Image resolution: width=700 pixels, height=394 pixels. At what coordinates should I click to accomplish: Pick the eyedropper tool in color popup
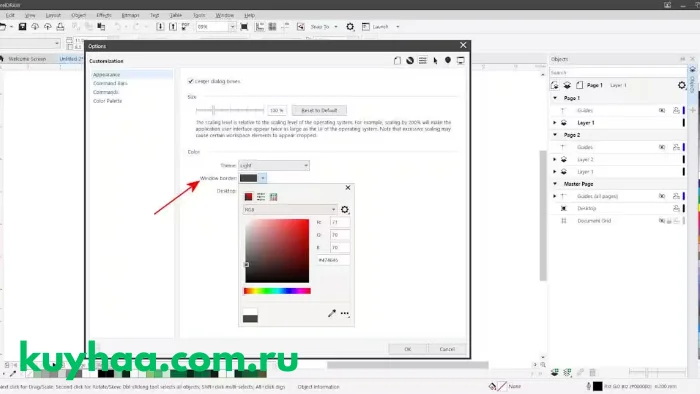[x=332, y=313]
